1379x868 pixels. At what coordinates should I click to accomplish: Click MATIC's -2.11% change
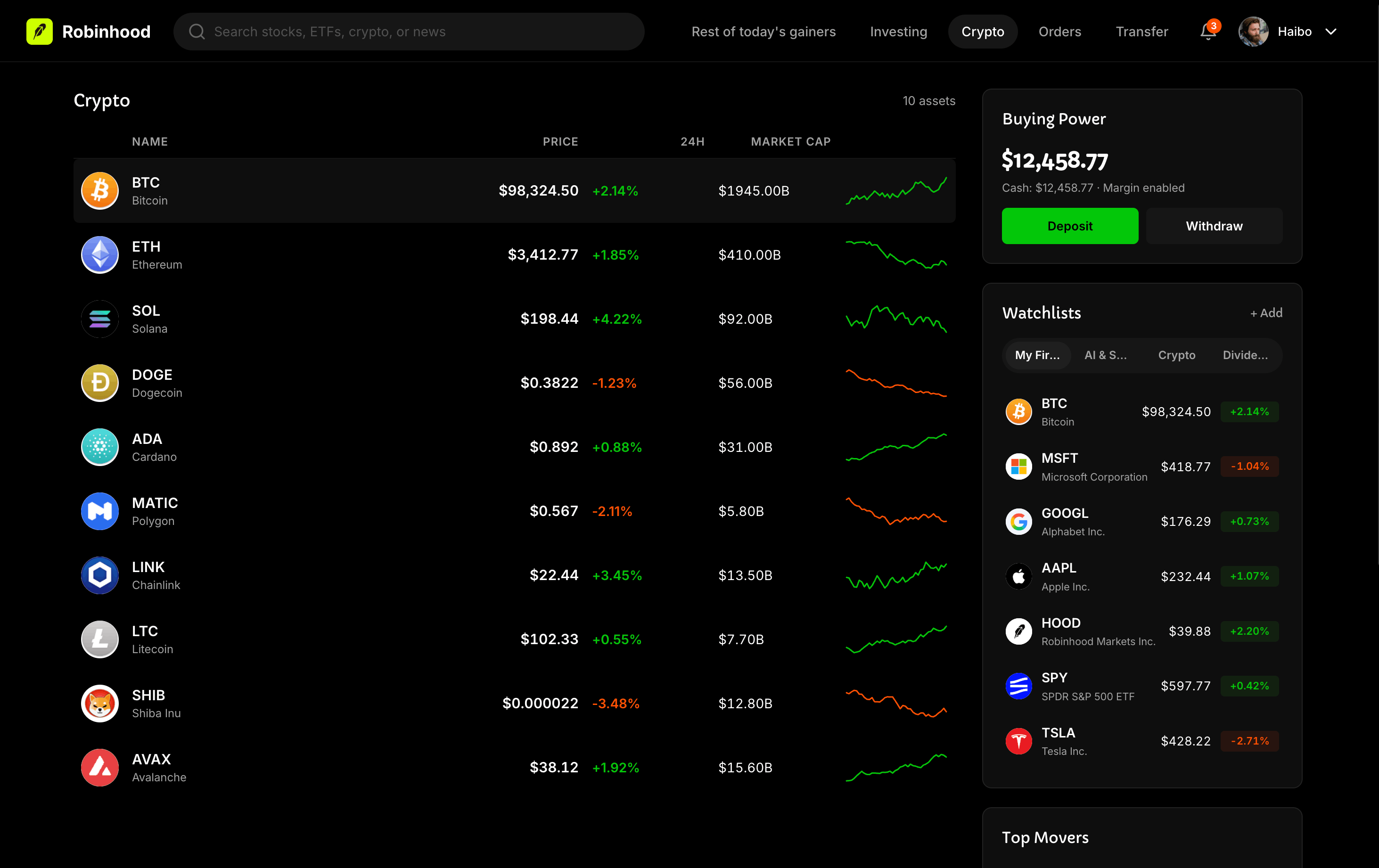tap(612, 511)
